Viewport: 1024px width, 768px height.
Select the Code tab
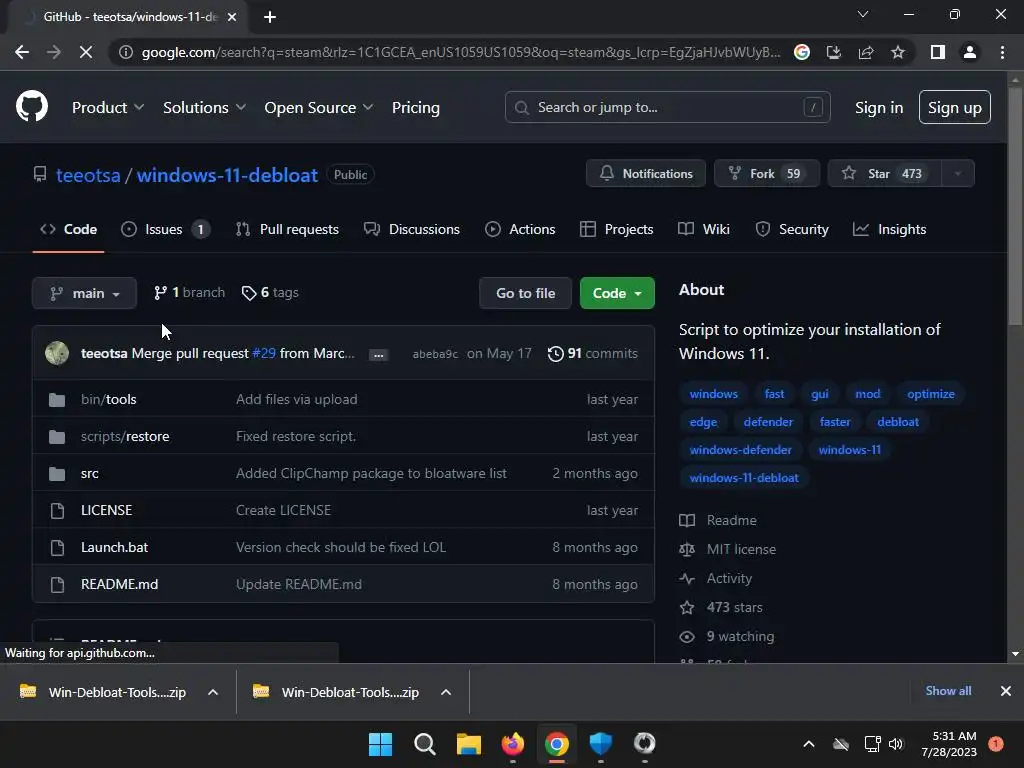pyautogui.click(x=69, y=229)
